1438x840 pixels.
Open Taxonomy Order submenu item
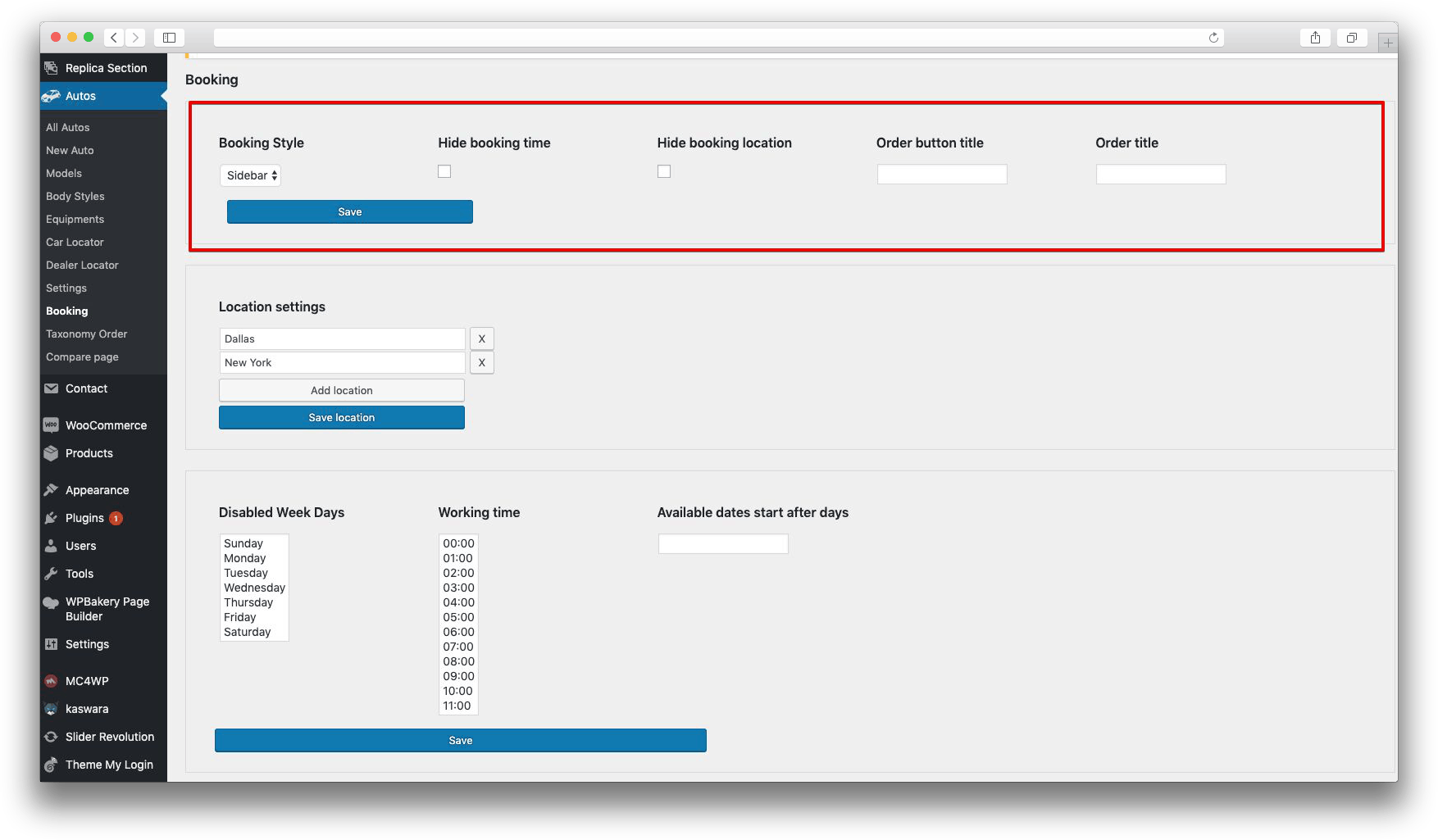point(87,334)
